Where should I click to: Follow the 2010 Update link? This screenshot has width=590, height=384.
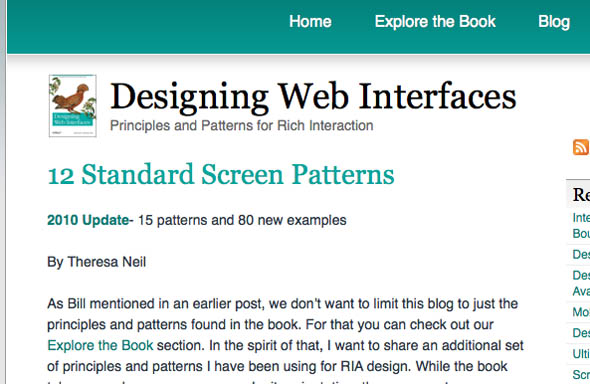click(x=88, y=220)
